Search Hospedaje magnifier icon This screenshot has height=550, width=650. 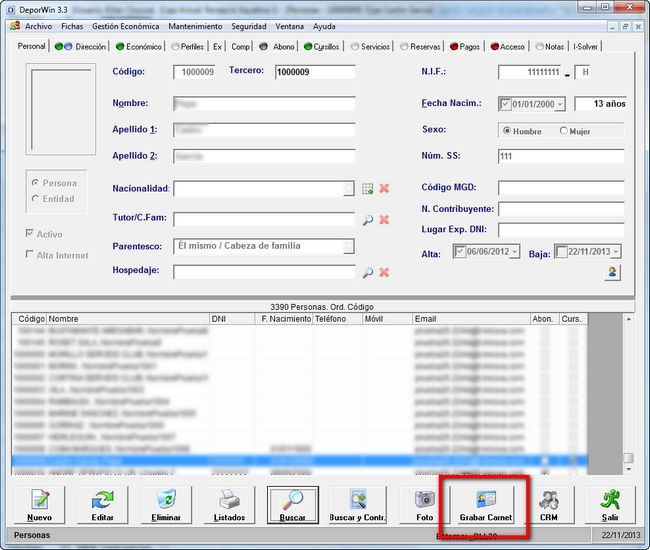(367, 272)
